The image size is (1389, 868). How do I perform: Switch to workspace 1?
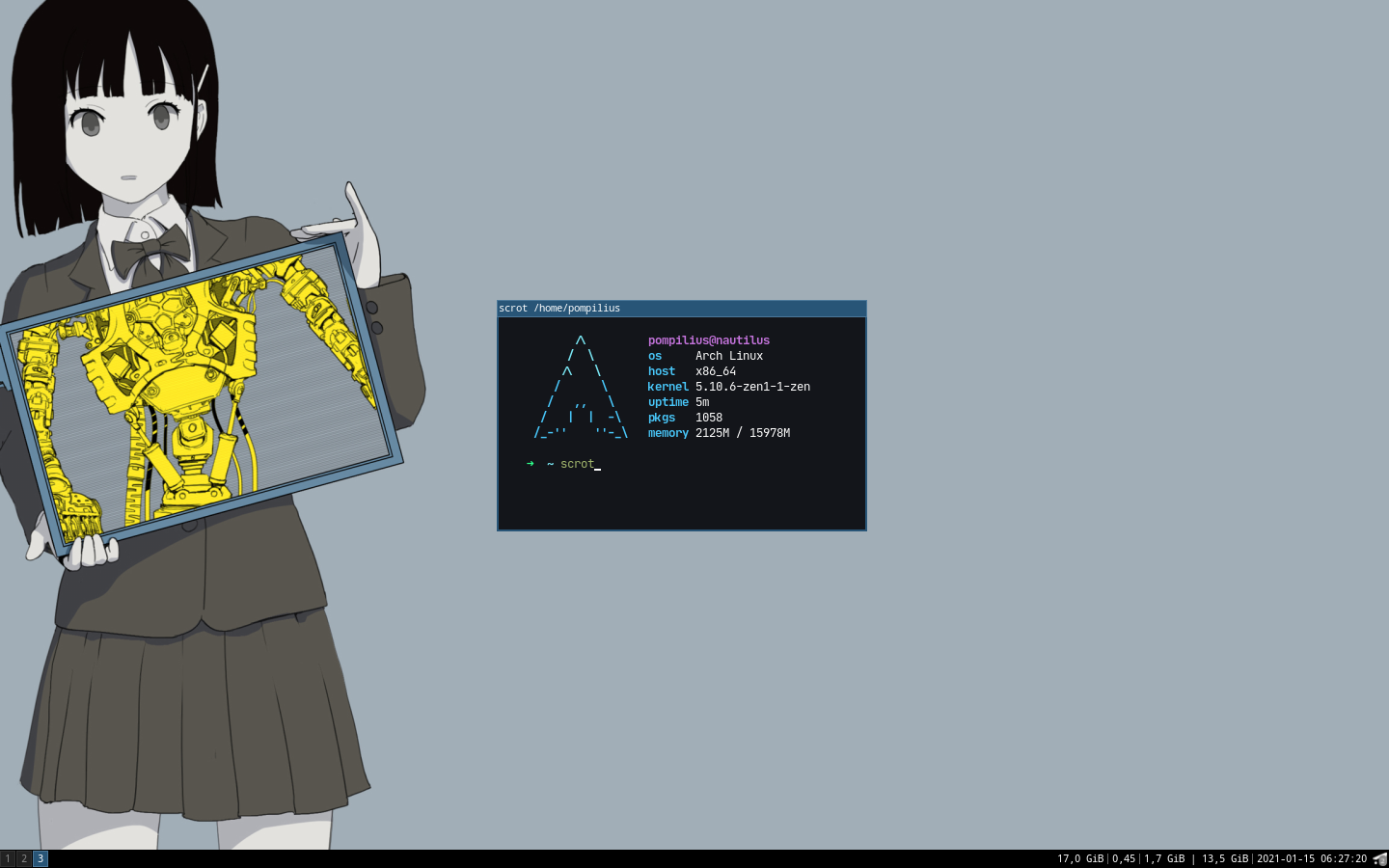coord(8,858)
